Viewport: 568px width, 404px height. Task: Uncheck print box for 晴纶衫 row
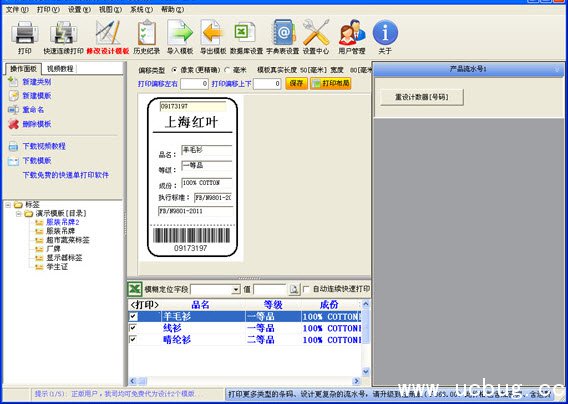coord(133,340)
